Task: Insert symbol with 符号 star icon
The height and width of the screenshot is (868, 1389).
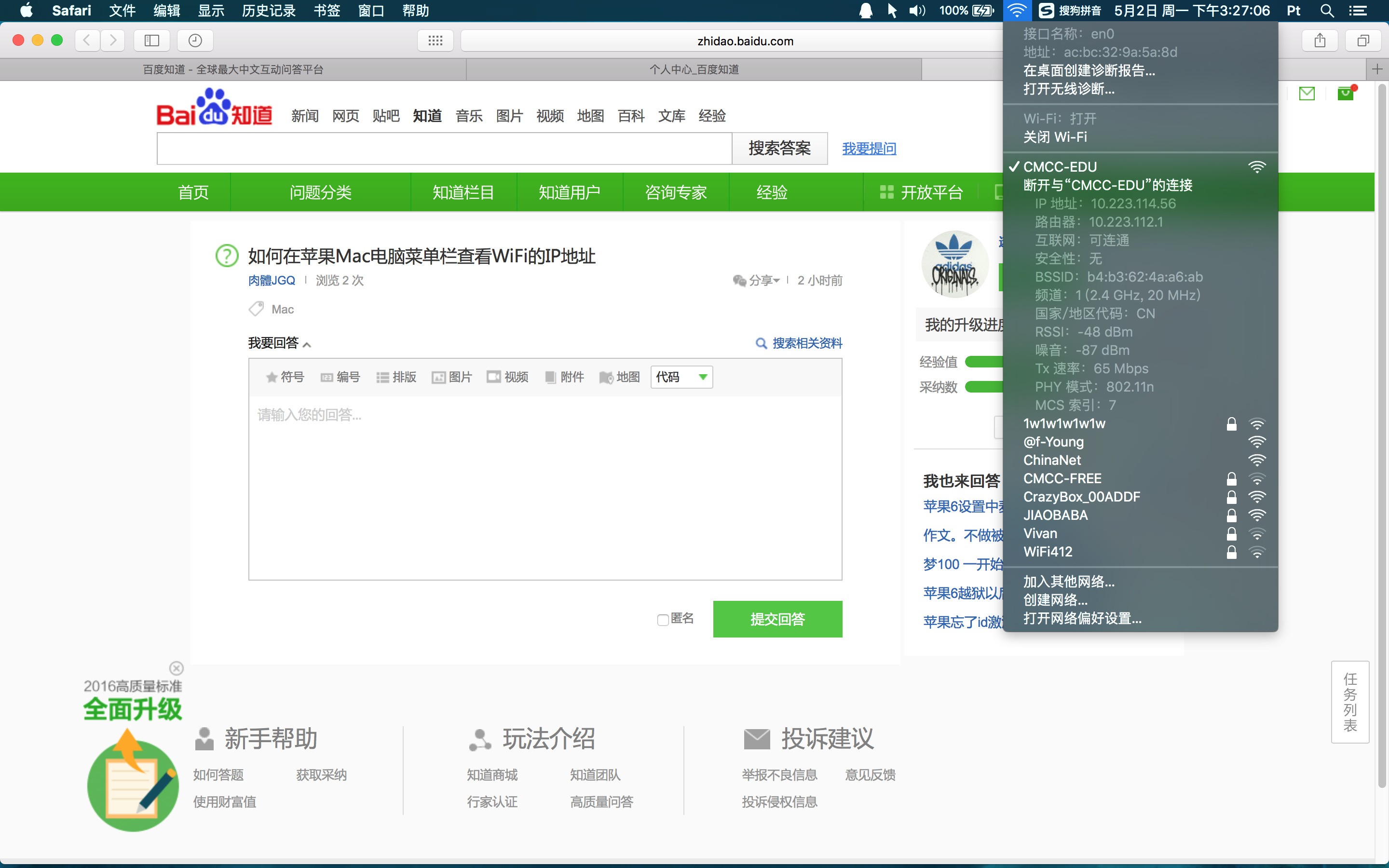Action: pyautogui.click(x=285, y=377)
